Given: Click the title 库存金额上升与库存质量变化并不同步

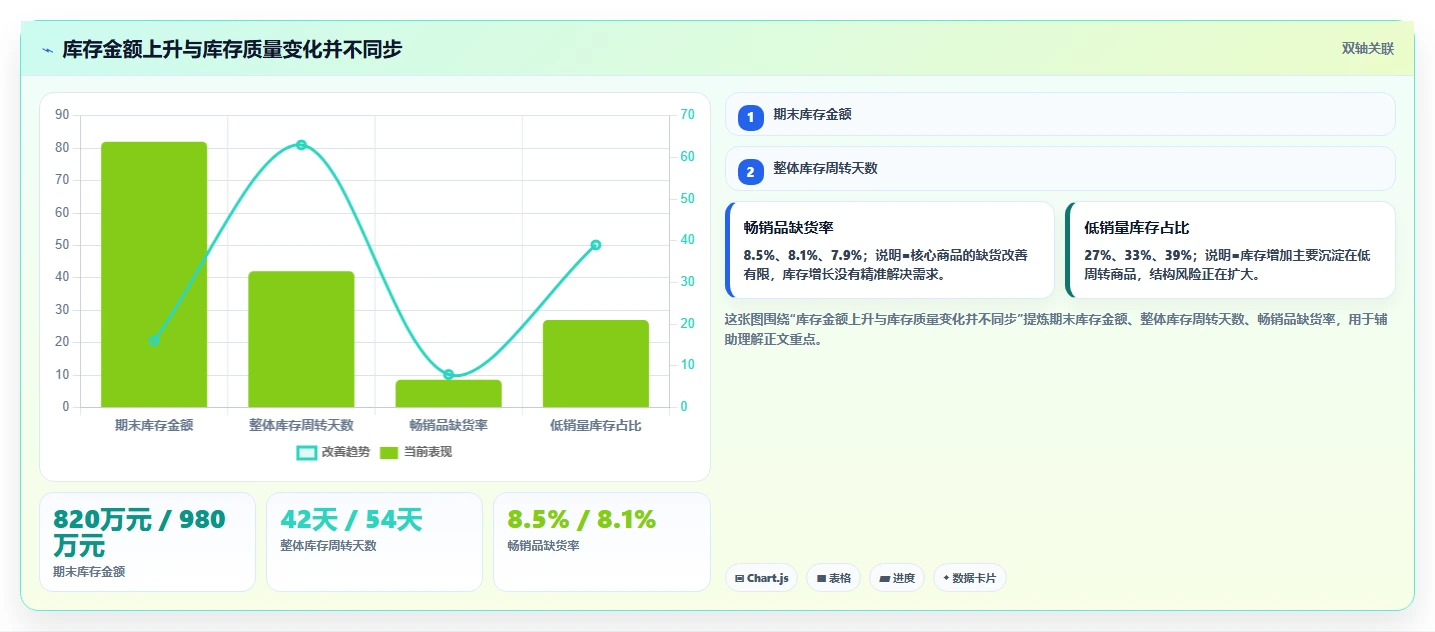Looking at the screenshot, I should point(233,50).
